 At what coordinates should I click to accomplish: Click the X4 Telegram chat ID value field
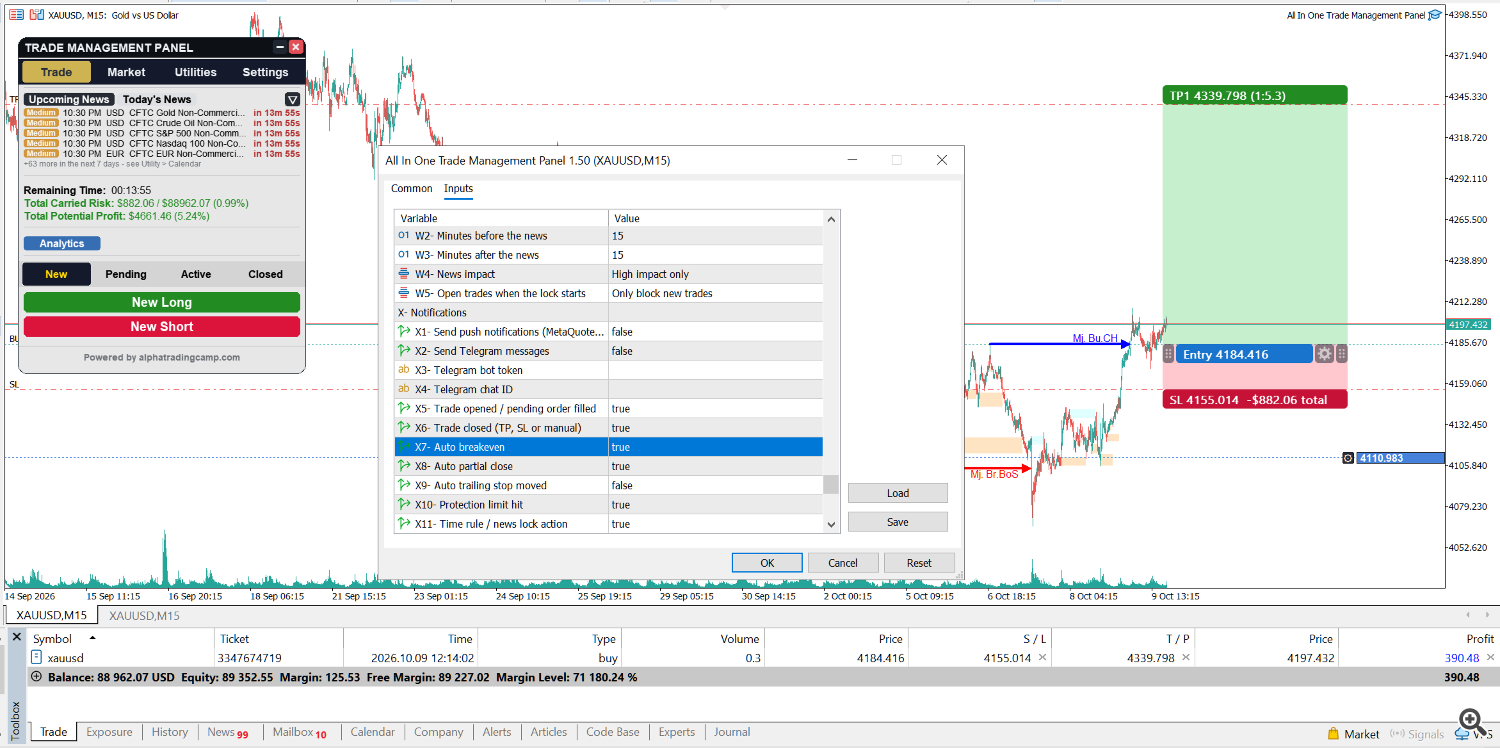[715, 389]
